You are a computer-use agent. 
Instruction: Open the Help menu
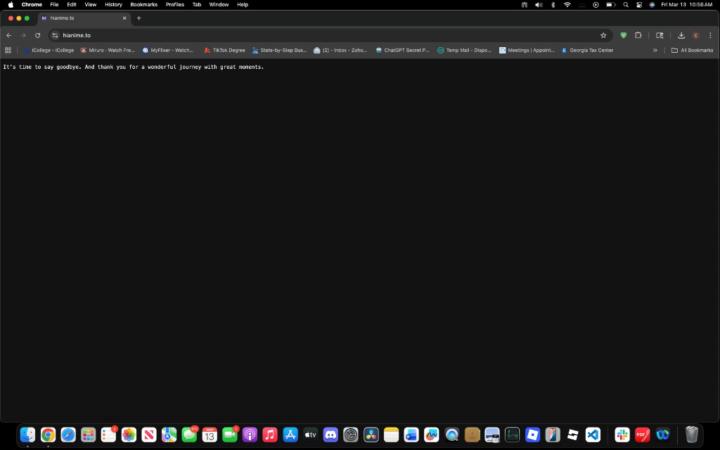(242, 5)
